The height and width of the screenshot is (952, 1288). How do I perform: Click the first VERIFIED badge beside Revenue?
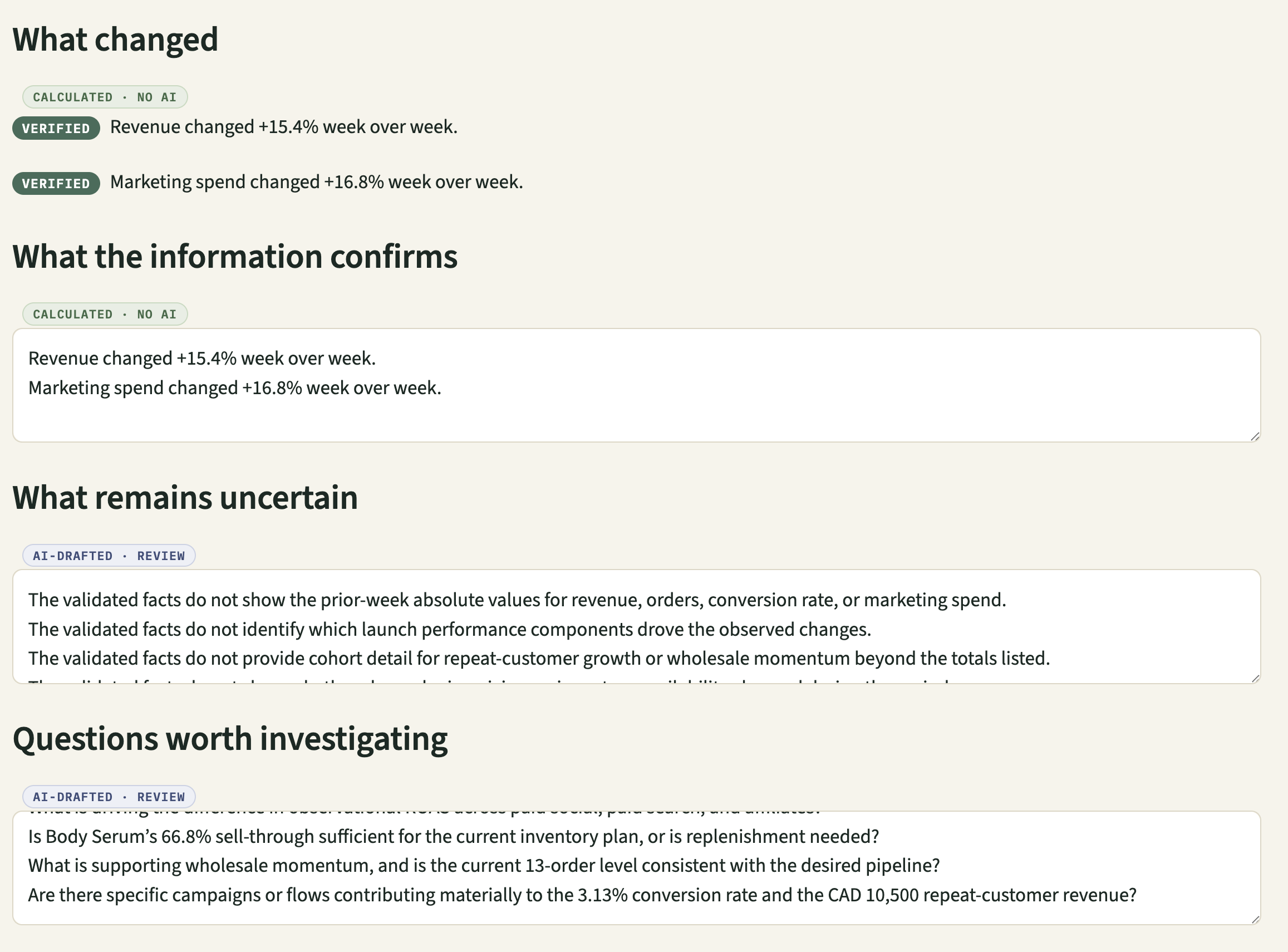click(56, 128)
